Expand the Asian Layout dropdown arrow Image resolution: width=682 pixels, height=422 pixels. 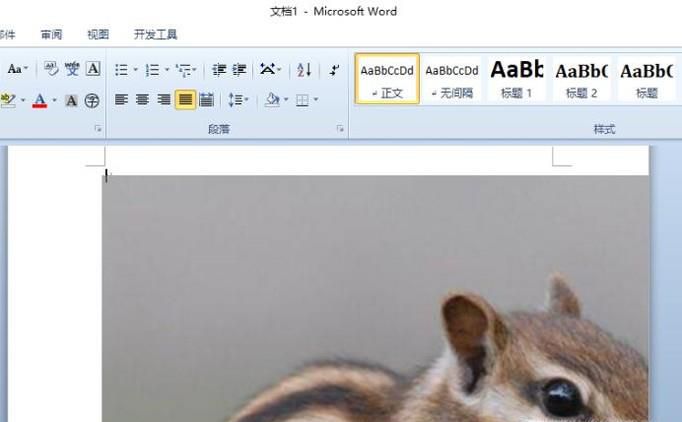[x=279, y=69]
